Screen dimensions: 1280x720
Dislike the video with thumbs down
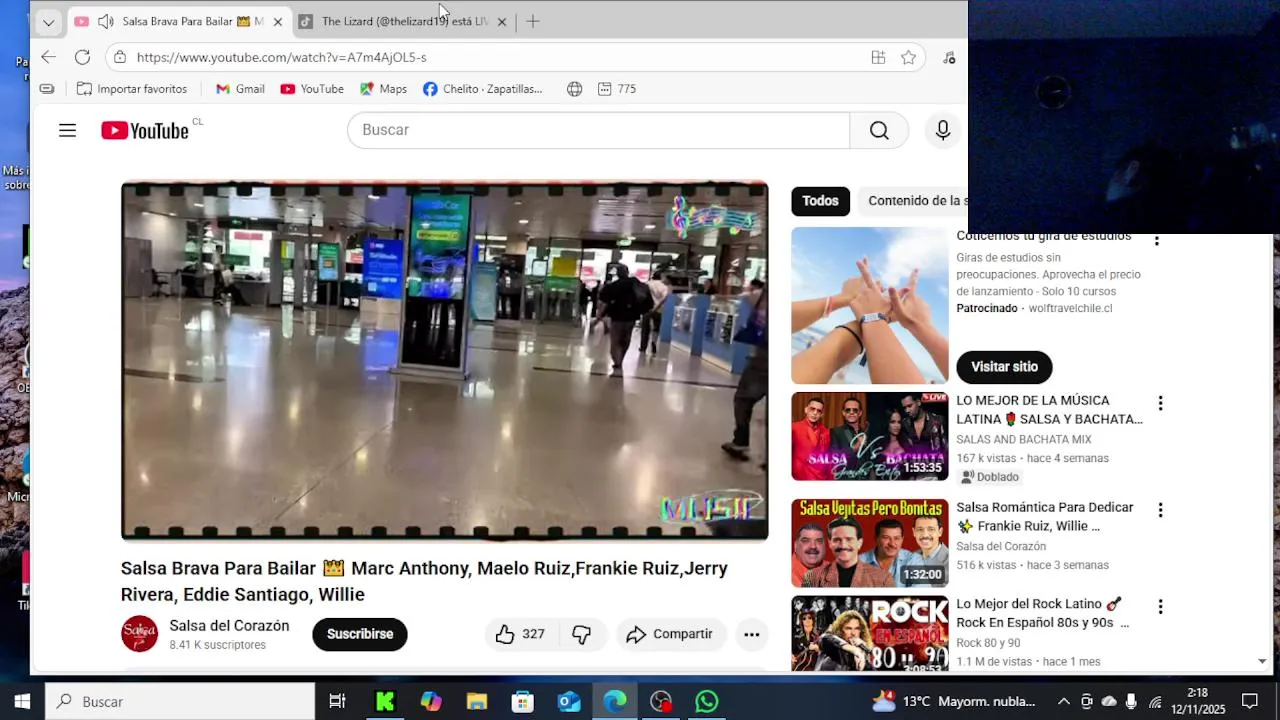(x=581, y=634)
